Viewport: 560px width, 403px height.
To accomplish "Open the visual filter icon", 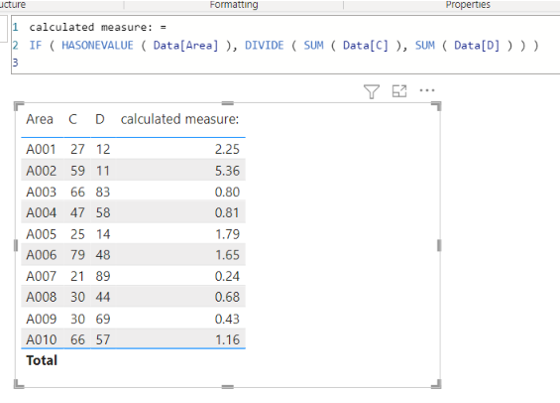I will 371,91.
